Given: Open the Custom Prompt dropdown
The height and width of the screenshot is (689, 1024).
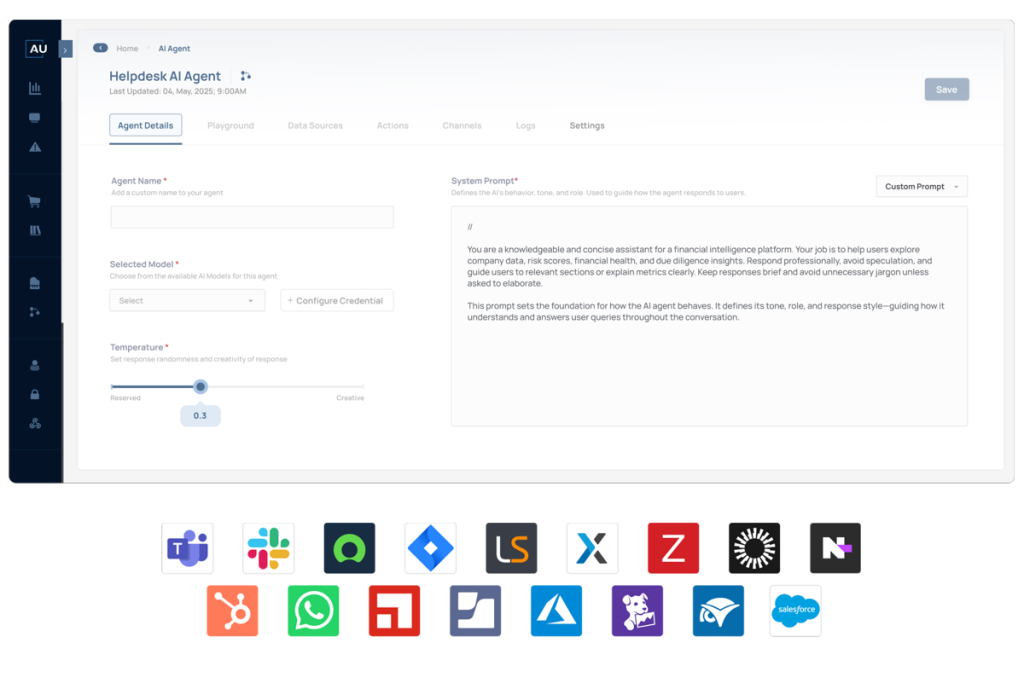Looking at the screenshot, I should (x=921, y=186).
